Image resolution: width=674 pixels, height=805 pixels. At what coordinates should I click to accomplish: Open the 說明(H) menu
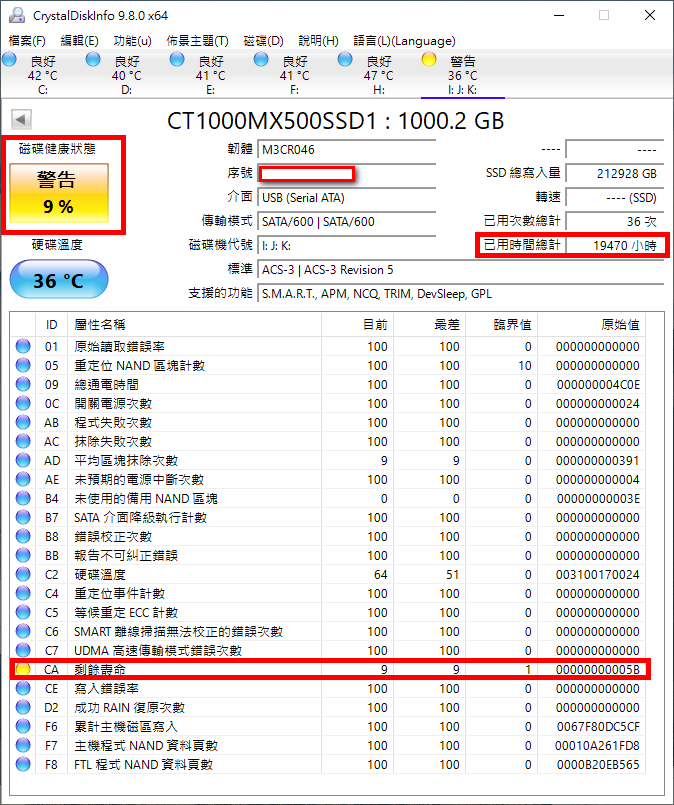pyautogui.click(x=318, y=41)
